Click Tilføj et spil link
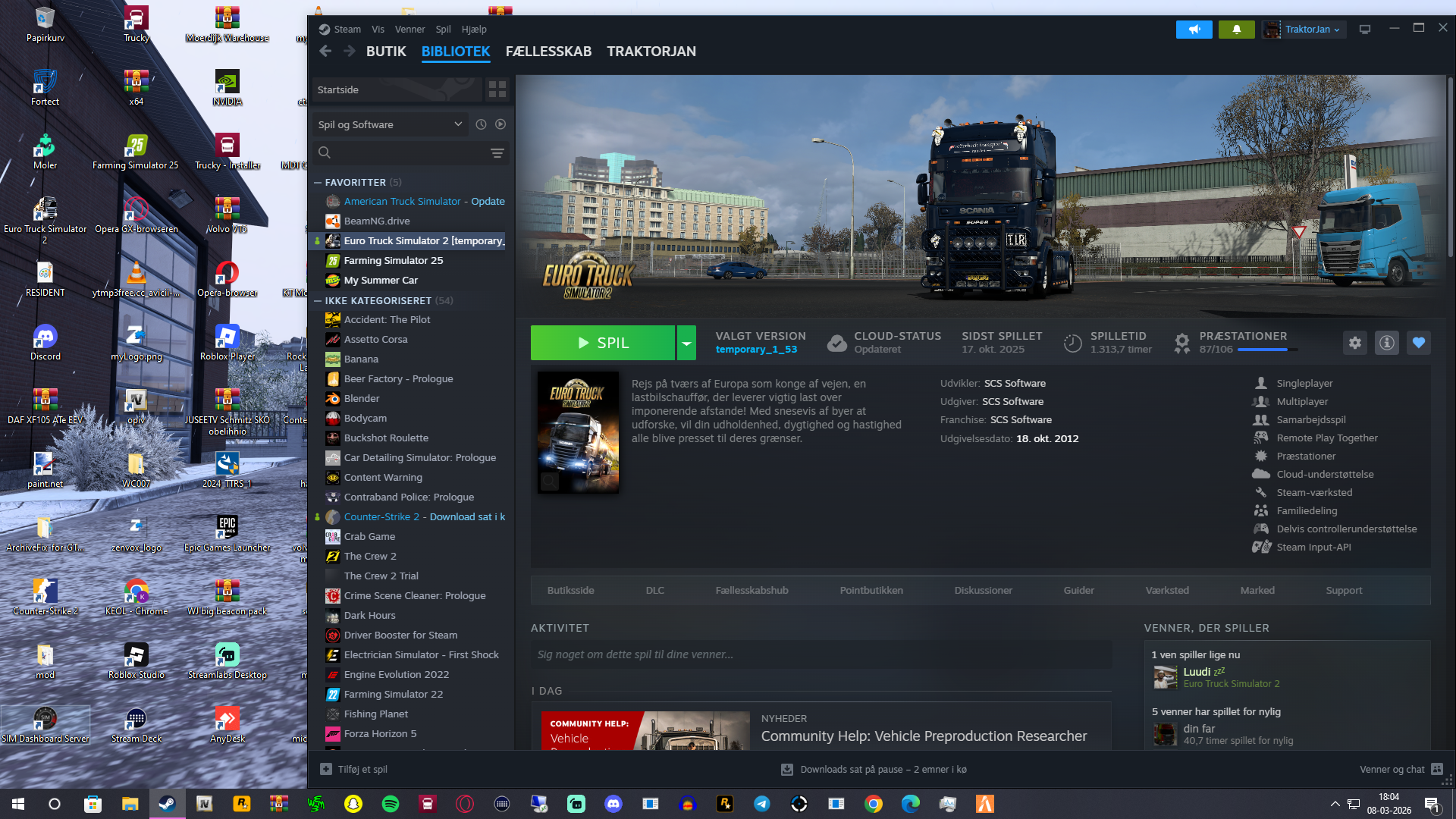 (362, 770)
